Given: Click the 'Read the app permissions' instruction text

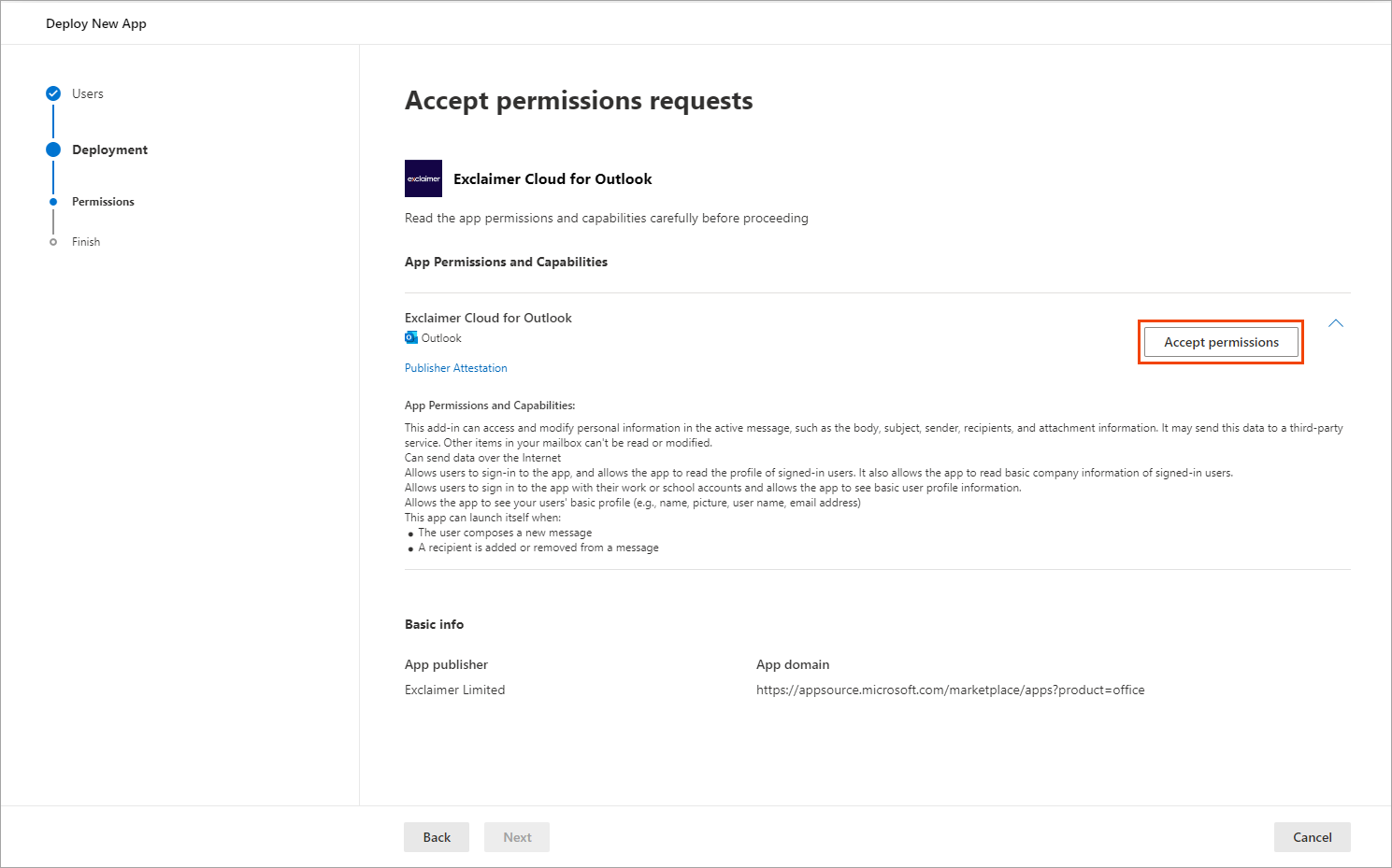Looking at the screenshot, I should click(x=607, y=218).
